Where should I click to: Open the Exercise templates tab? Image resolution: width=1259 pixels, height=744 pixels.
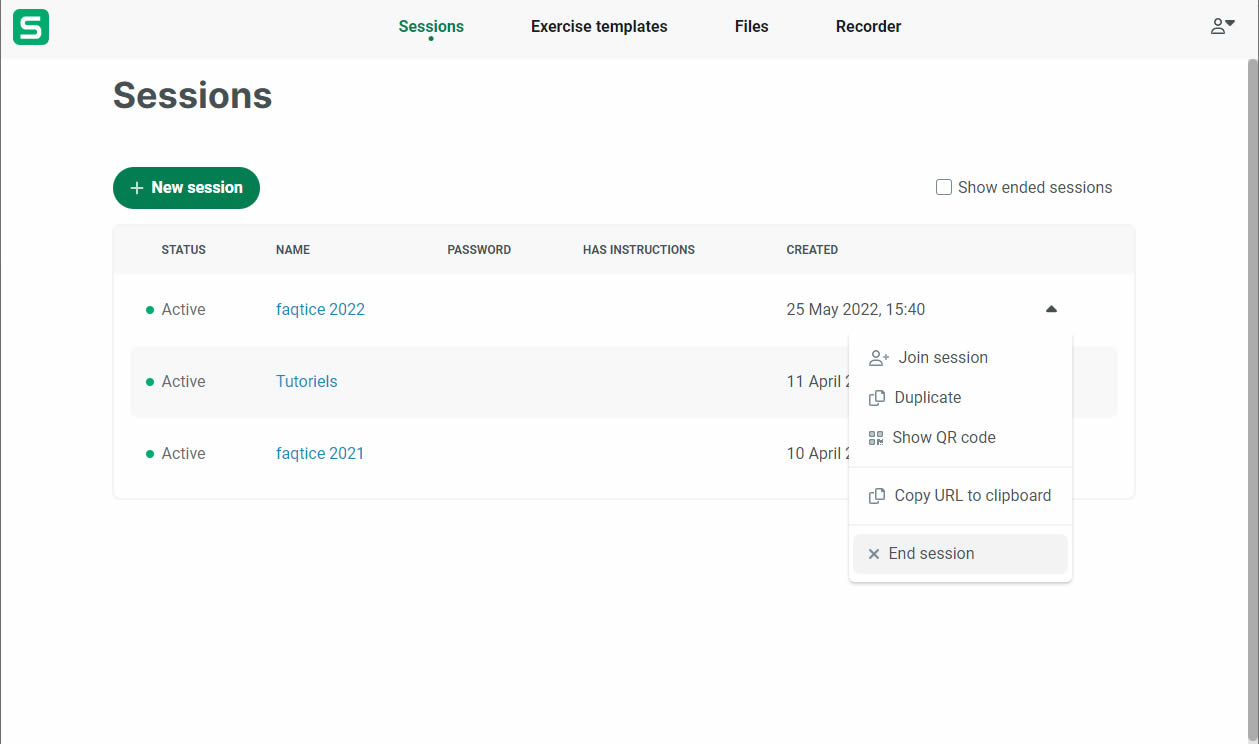599,27
